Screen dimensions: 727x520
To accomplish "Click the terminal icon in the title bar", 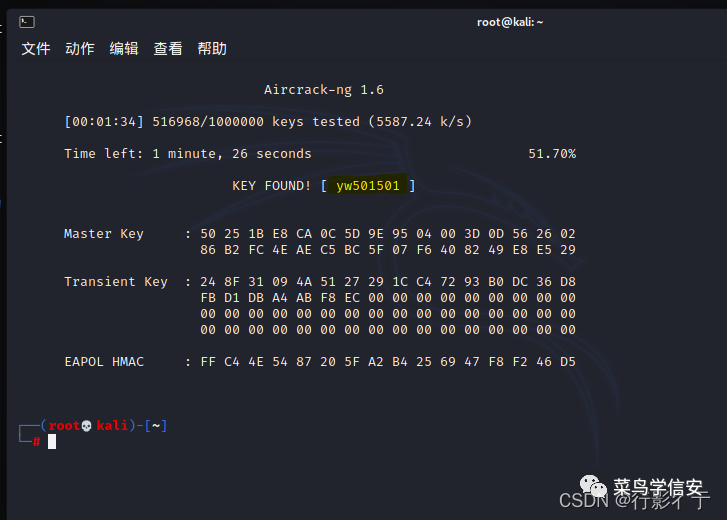I will (27, 22).
